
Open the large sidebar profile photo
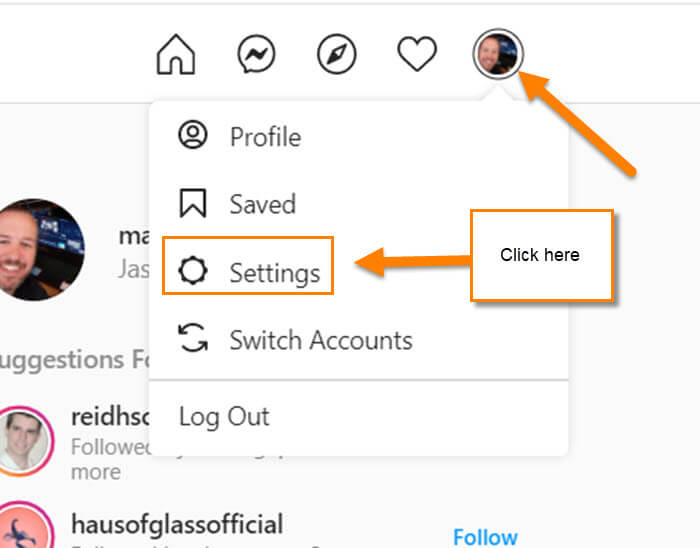coord(39,249)
